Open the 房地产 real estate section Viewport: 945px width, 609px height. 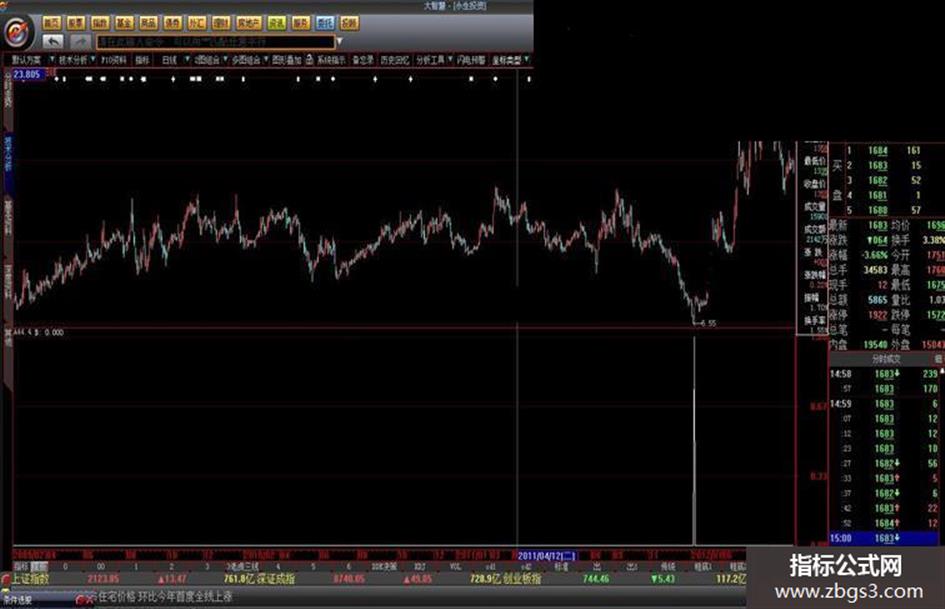click(x=249, y=23)
